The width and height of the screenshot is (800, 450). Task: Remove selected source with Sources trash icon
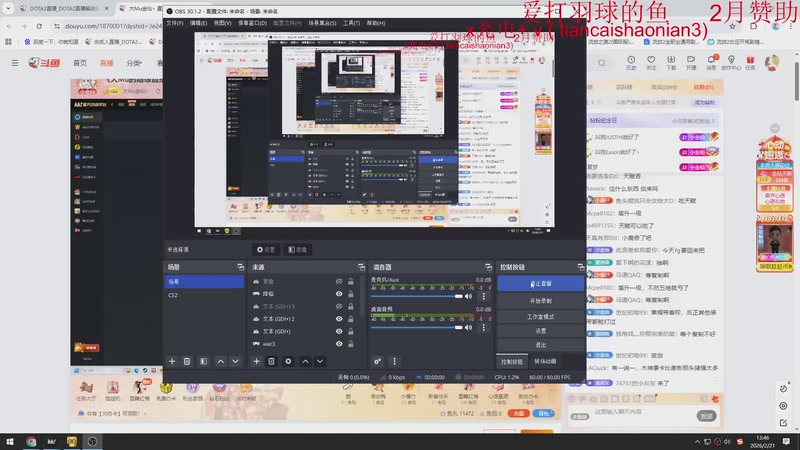(x=271, y=361)
